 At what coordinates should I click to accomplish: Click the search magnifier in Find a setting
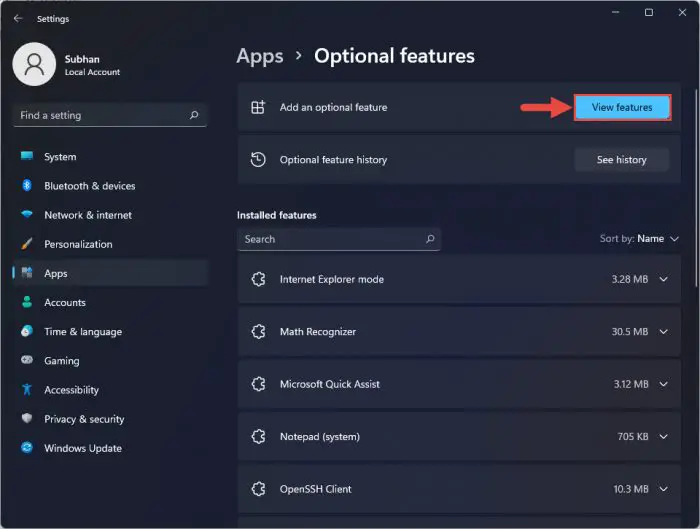click(194, 115)
